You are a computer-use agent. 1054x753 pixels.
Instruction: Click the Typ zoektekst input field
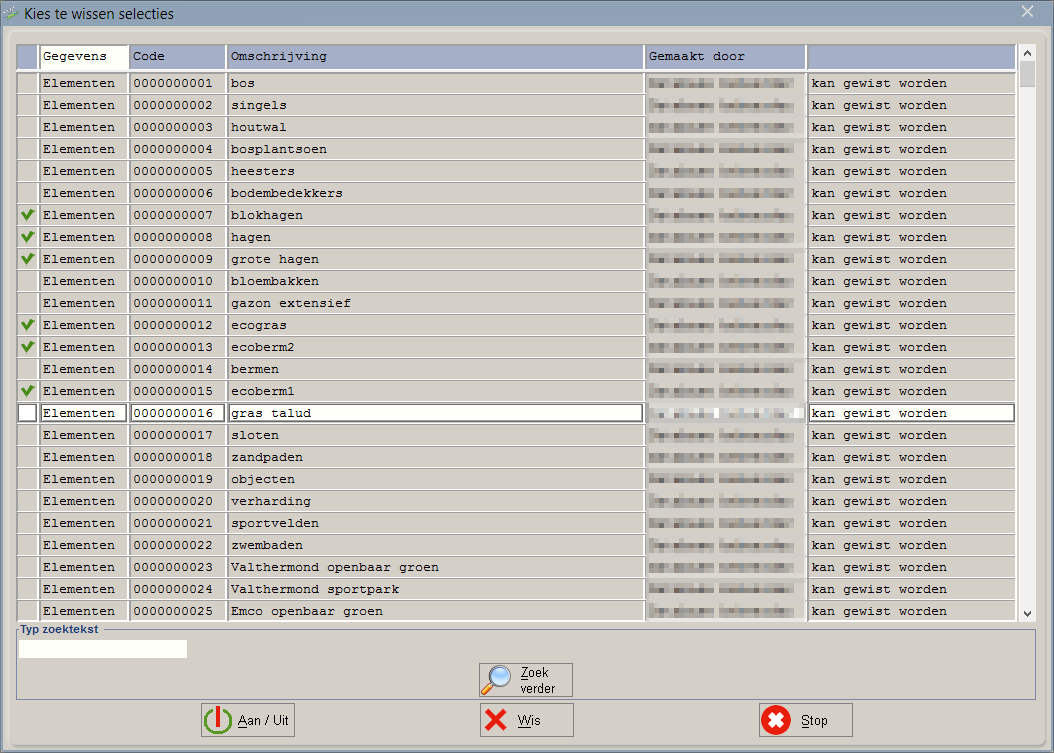pos(102,649)
